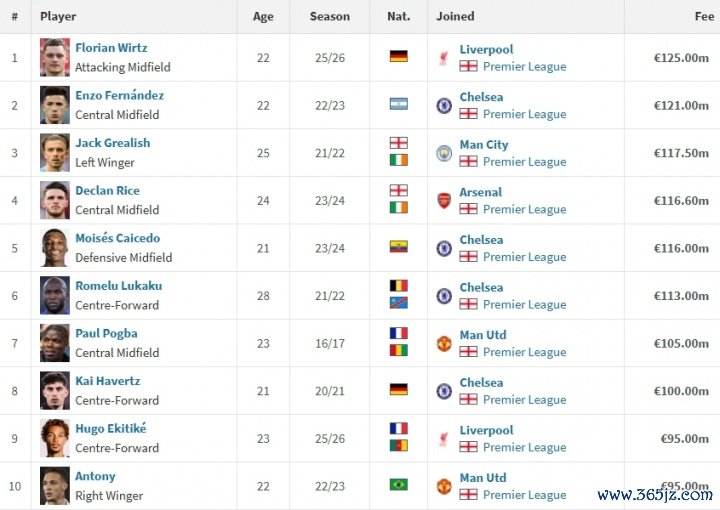The image size is (720, 510).
Task: Sort by the Player column header
Action: pos(58,16)
